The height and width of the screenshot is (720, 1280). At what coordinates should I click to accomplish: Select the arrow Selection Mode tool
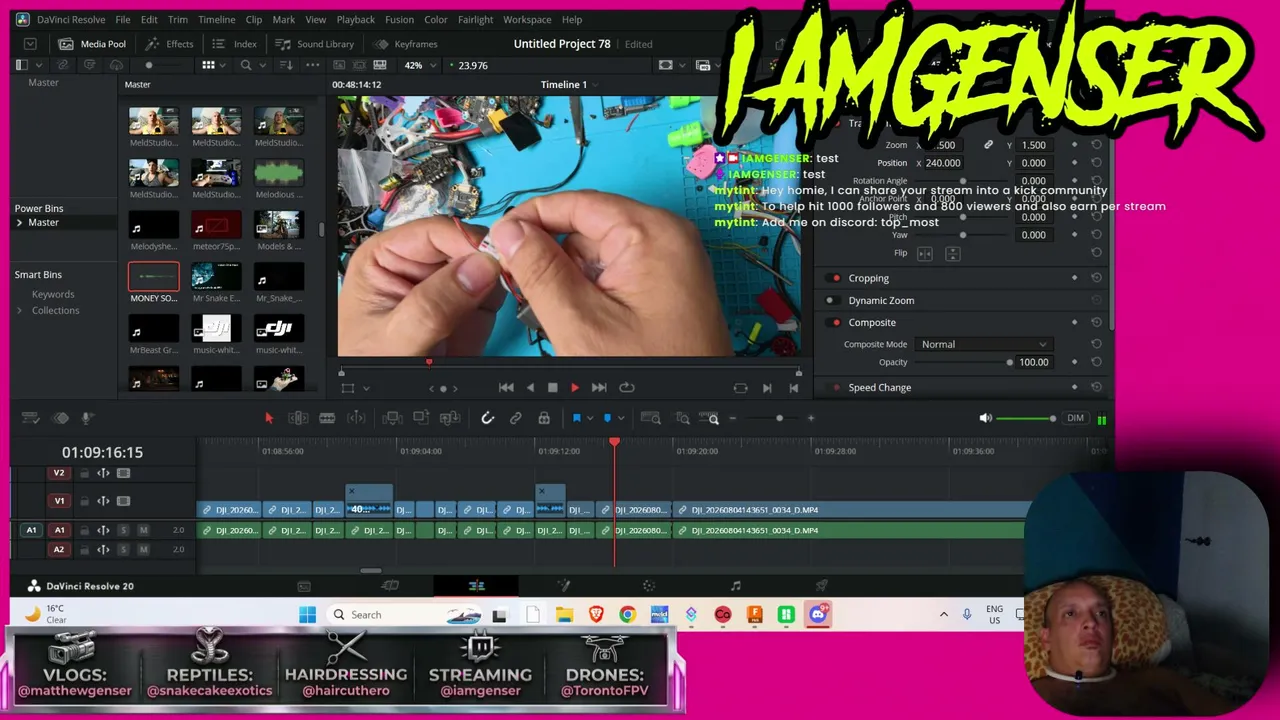coord(269,418)
